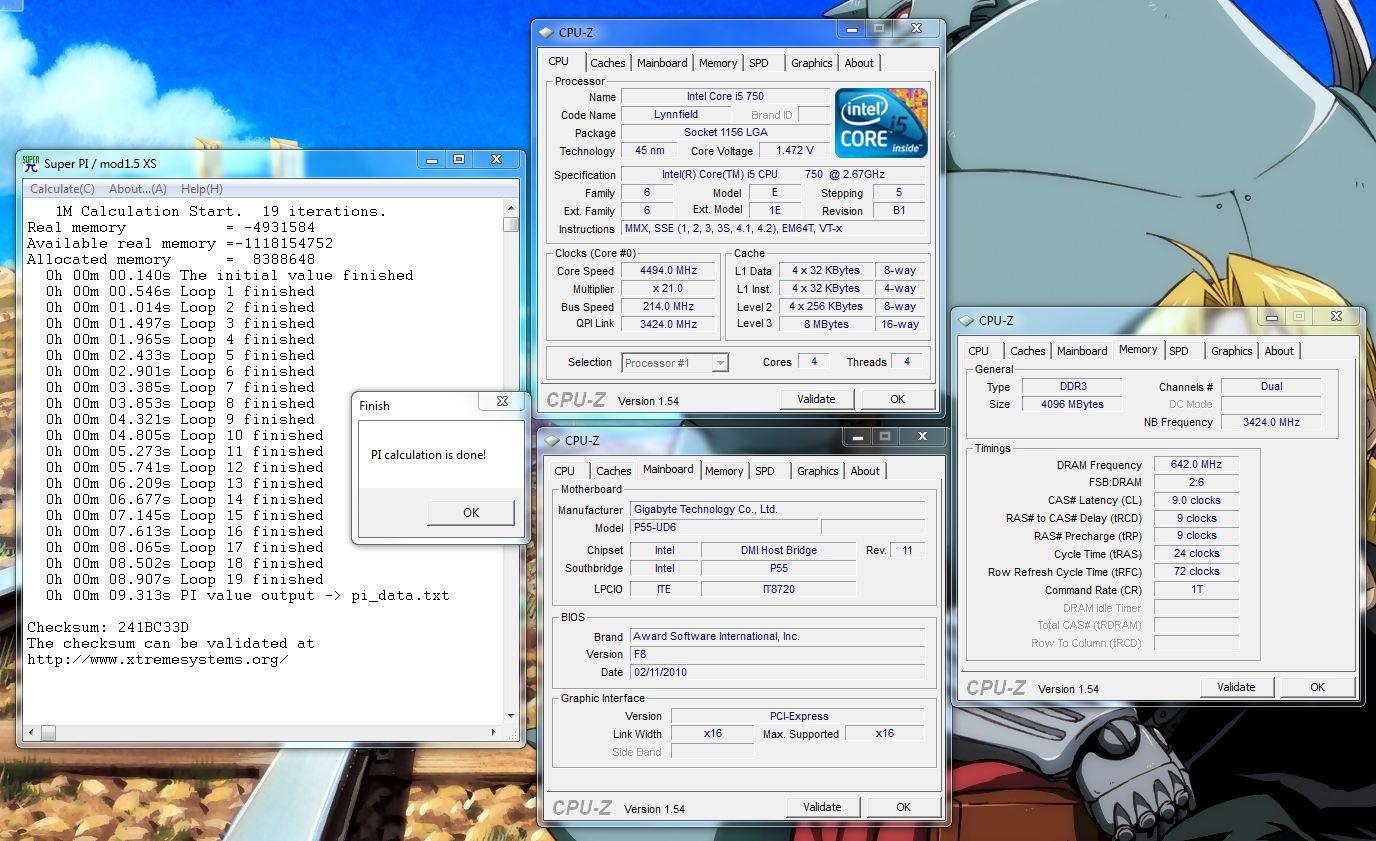Select SPD tab in the Mainboard CPU-Z window

[x=765, y=471]
